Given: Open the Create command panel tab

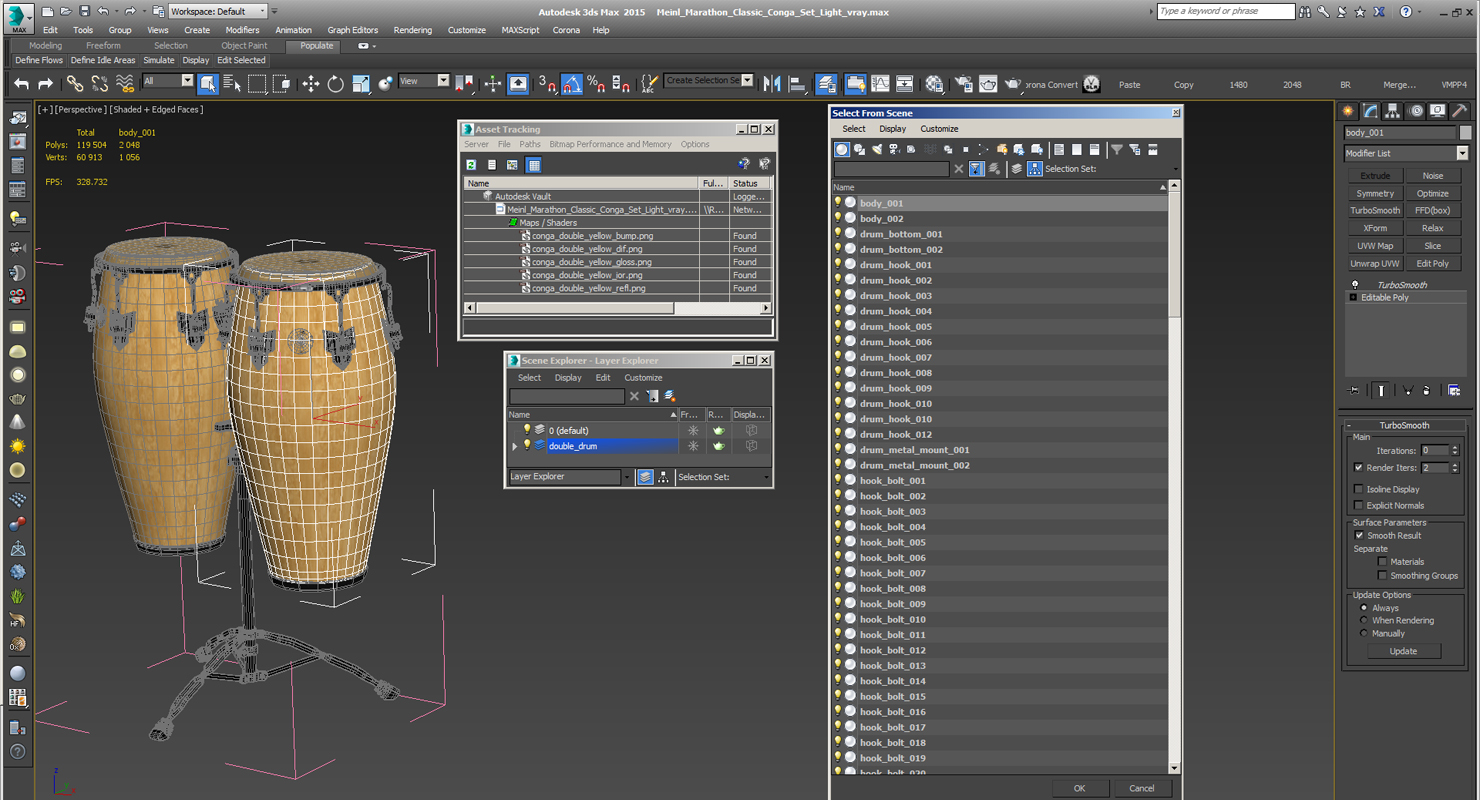Looking at the screenshot, I should point(1348,111).
